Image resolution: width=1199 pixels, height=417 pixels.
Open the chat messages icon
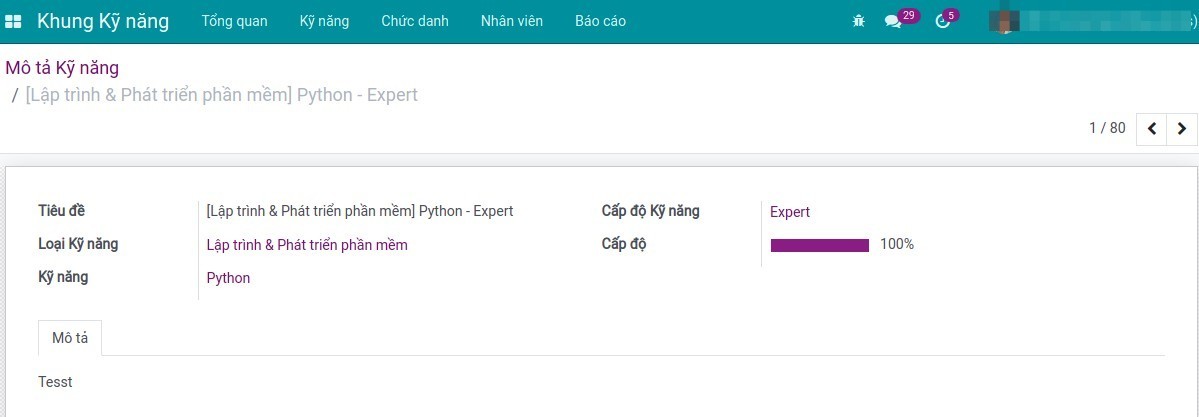[x=893, y=21]
